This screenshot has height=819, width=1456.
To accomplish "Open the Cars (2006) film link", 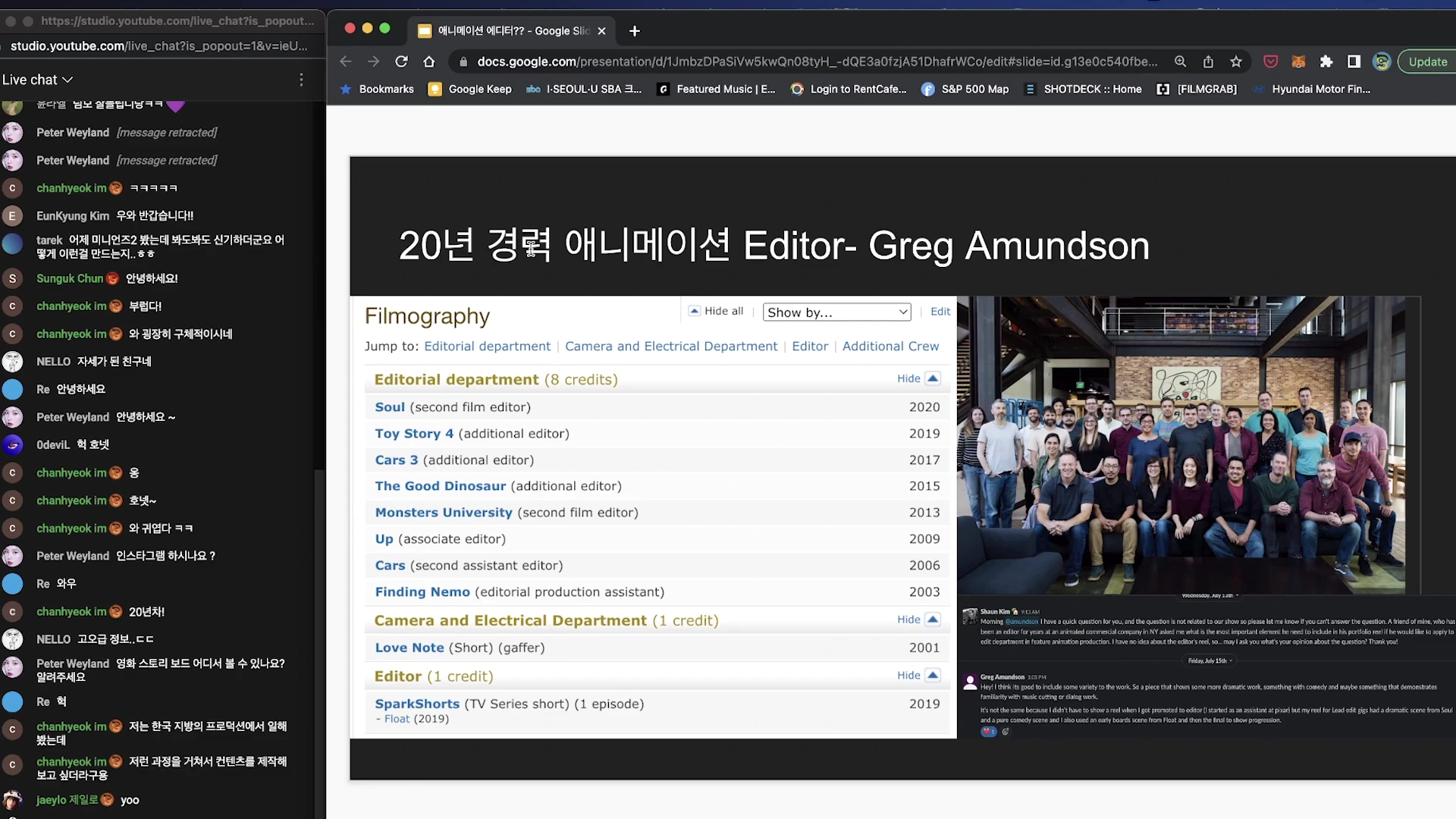I will click(x=390, y=566).
